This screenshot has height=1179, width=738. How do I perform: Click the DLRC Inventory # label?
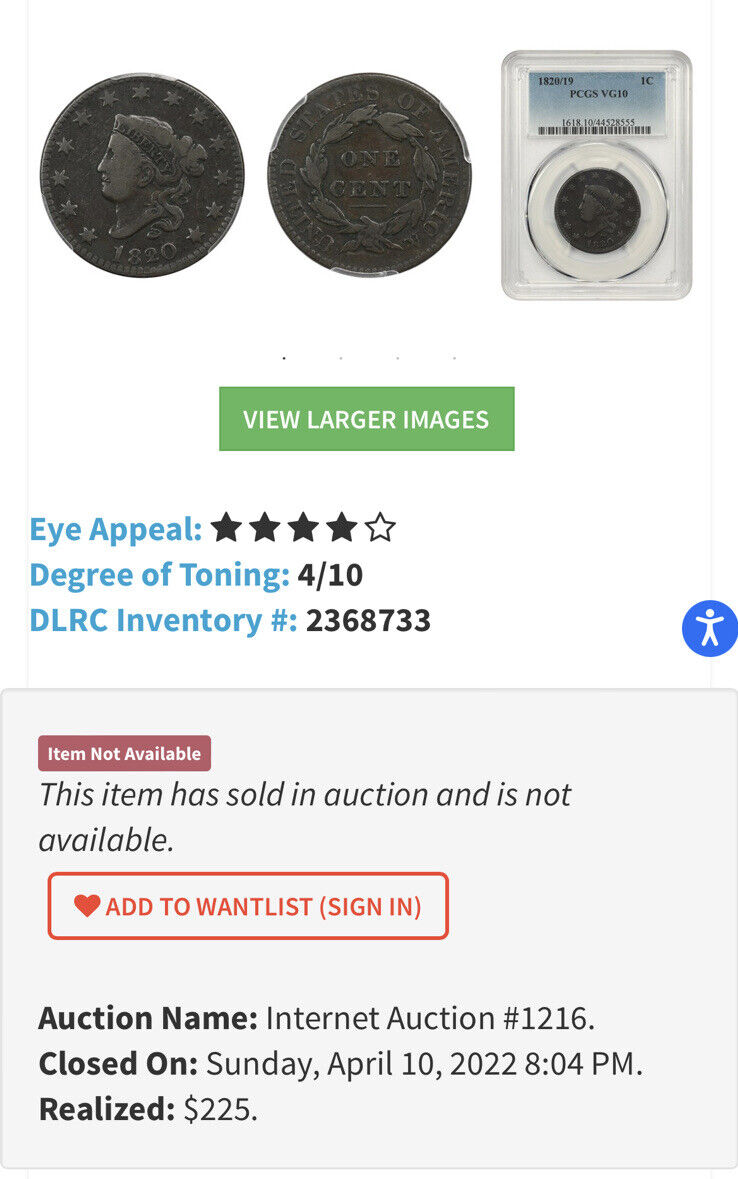coord(163,620)
